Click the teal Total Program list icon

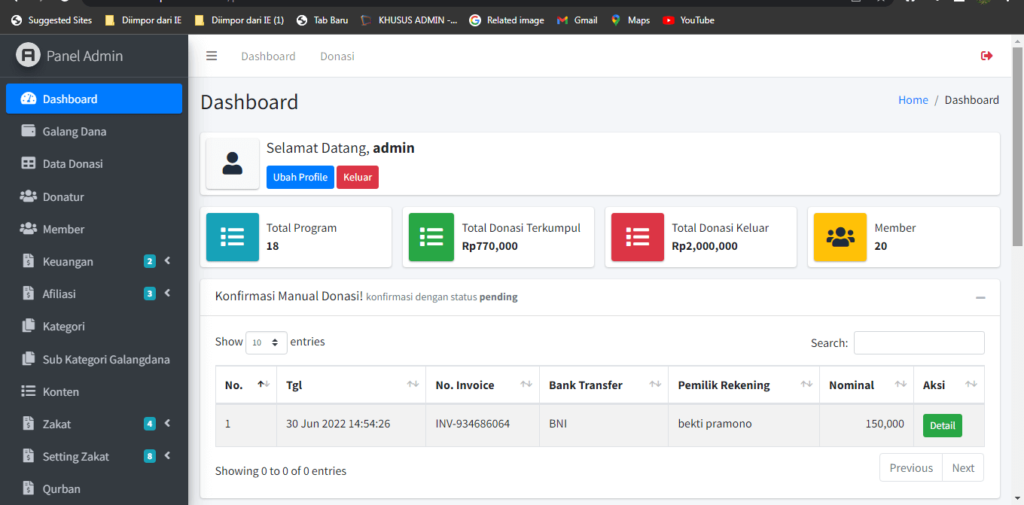point(232,237)
